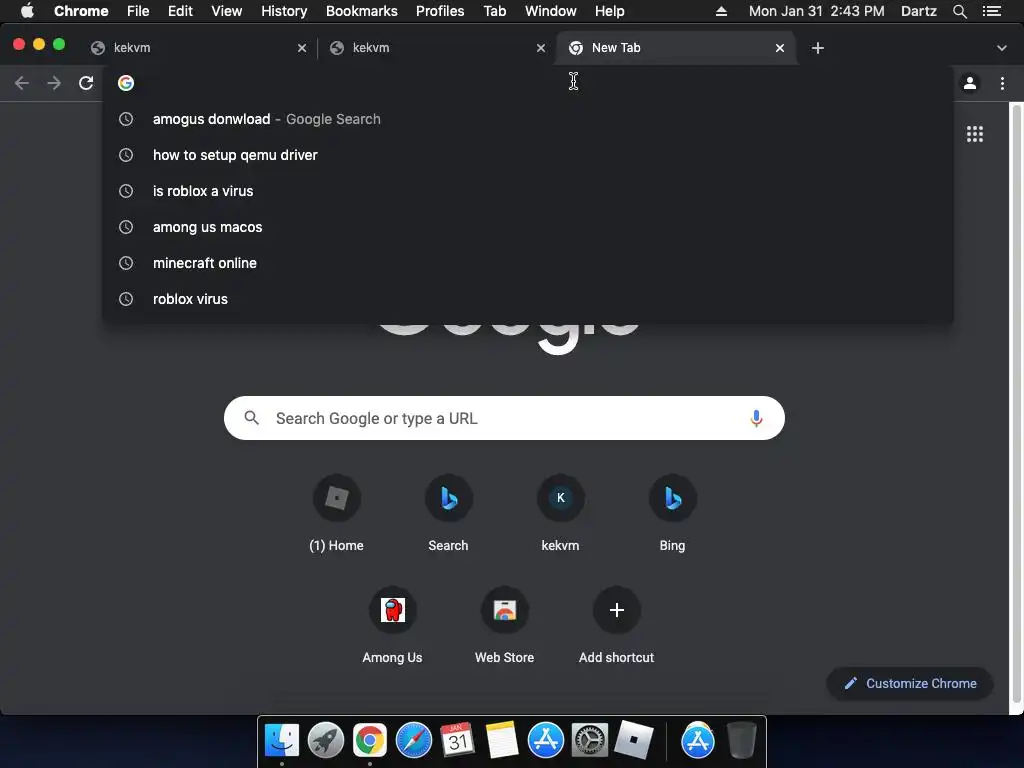Click the Add shortcut plus button
Viewport: 1024px width, 768px height.
(616, 610)
